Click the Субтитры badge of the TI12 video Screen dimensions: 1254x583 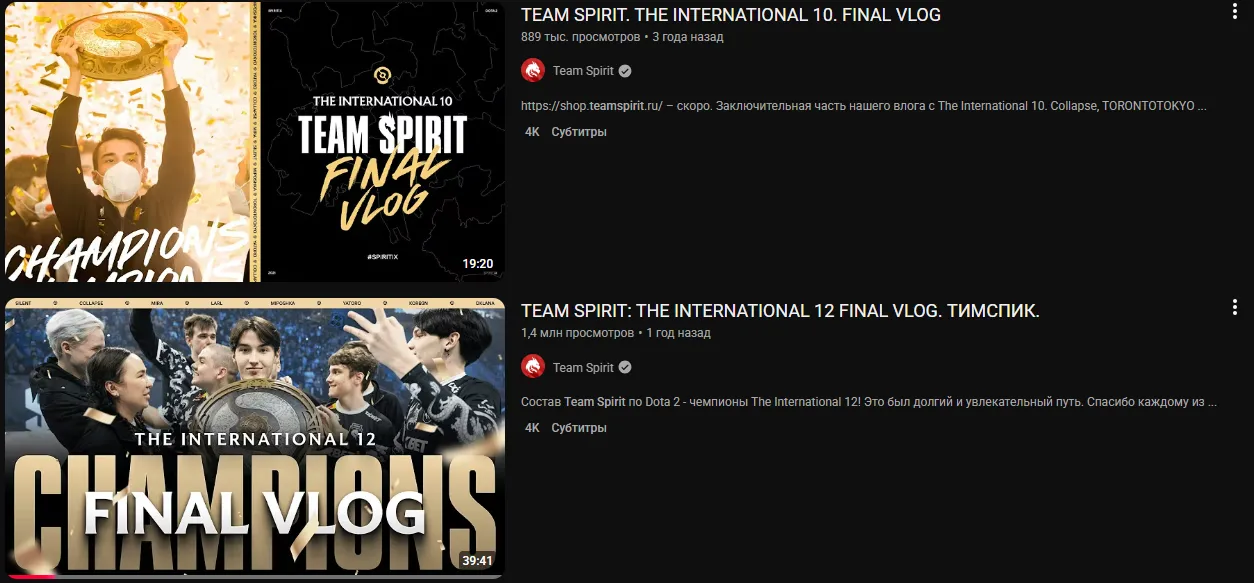[x=579, y=428]
